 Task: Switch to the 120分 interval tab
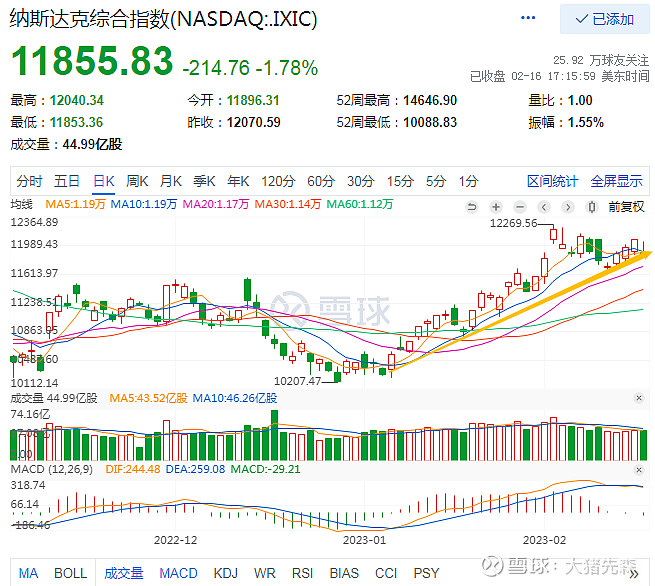(x=278, y=181)
